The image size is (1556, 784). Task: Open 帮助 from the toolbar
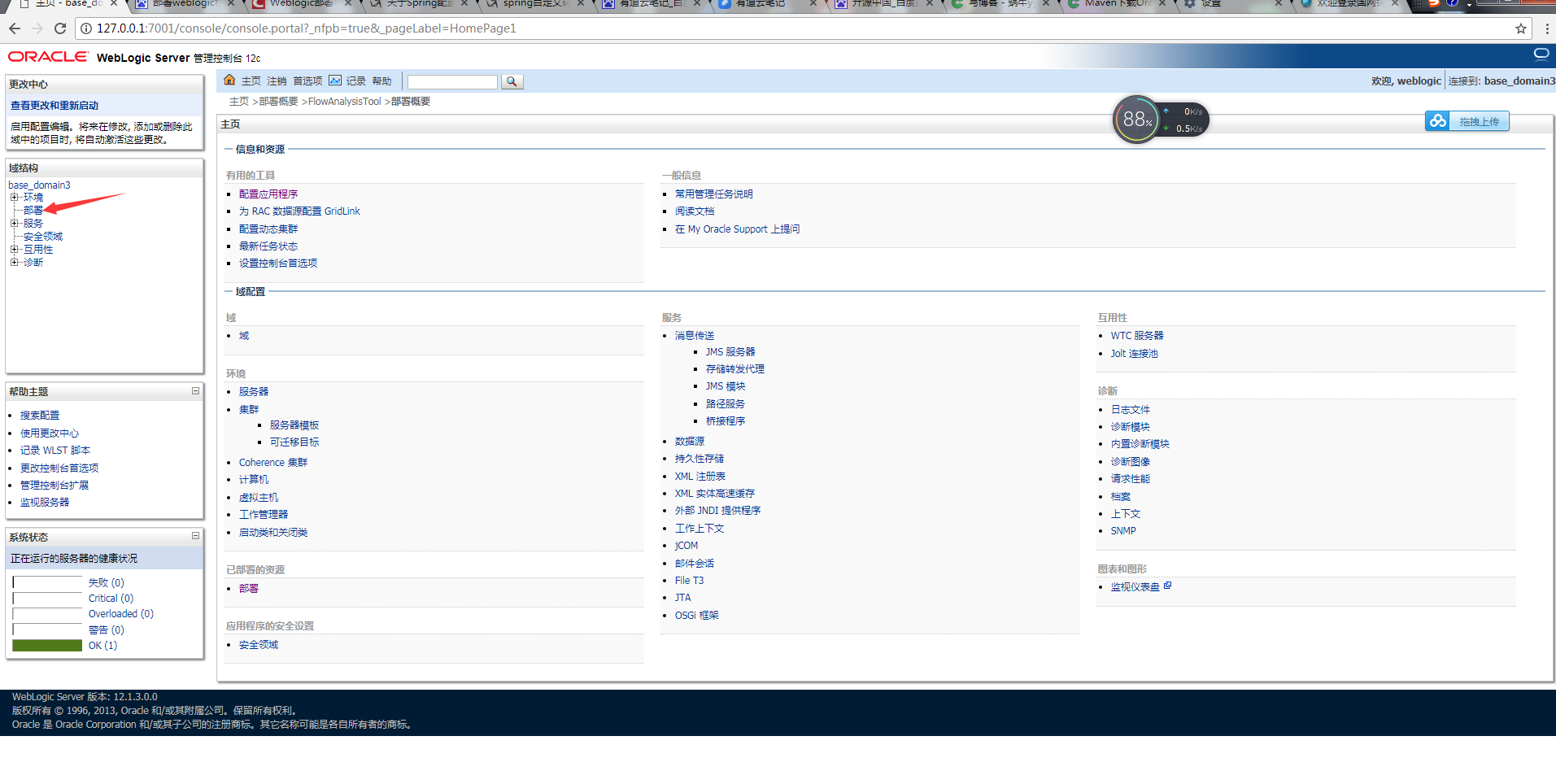click(382, 81)
